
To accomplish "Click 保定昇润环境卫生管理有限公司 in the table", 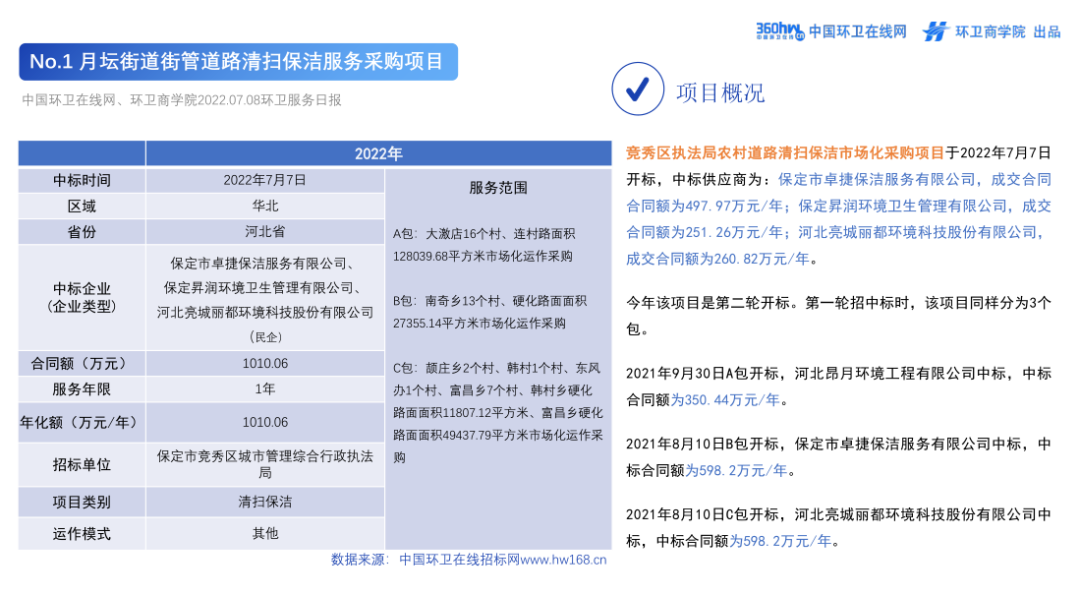I will tap(259, 288).
